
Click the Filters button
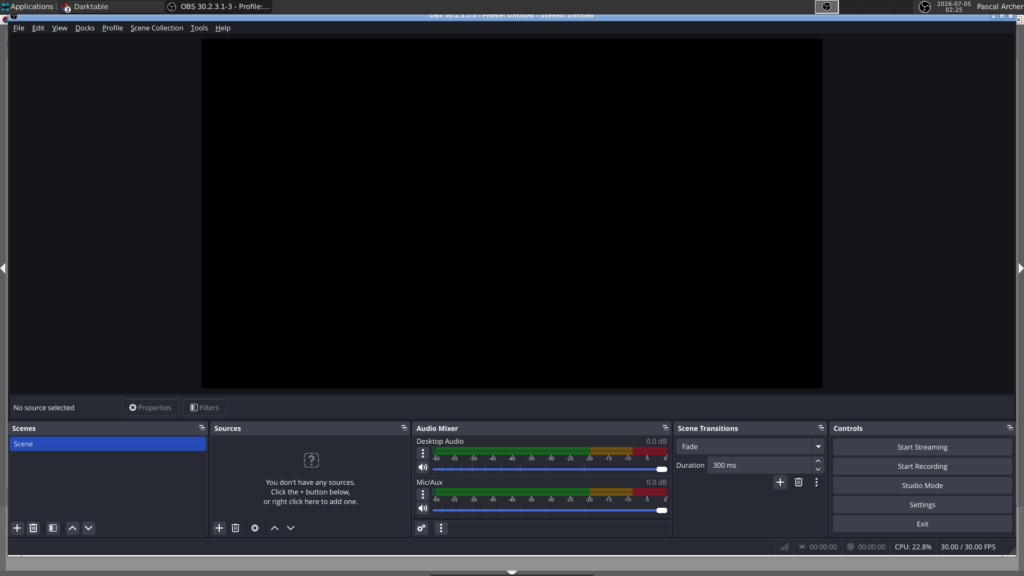204,408
